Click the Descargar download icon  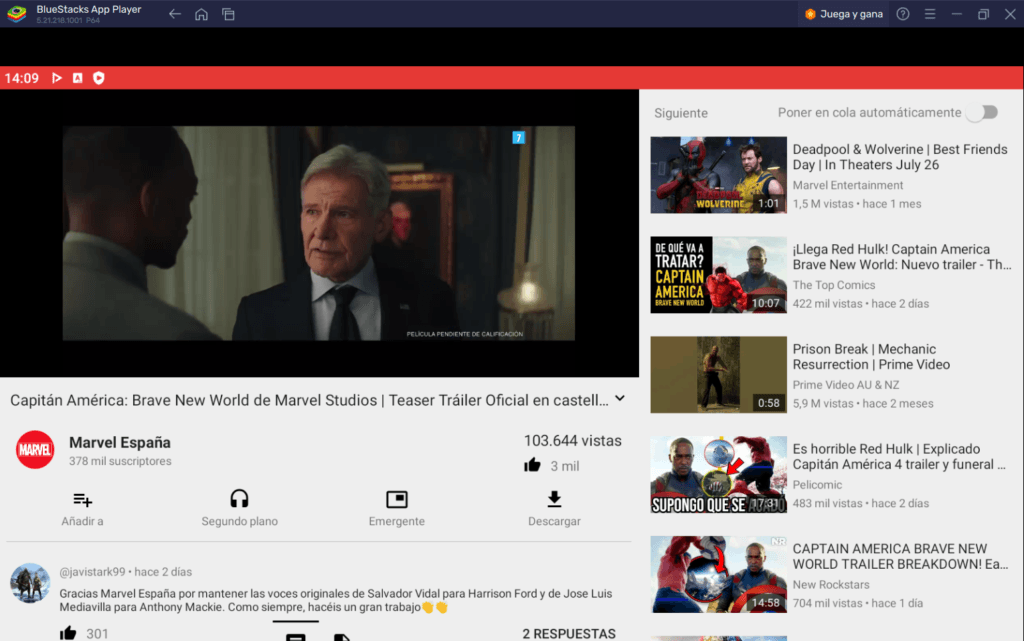coord(554,499)
